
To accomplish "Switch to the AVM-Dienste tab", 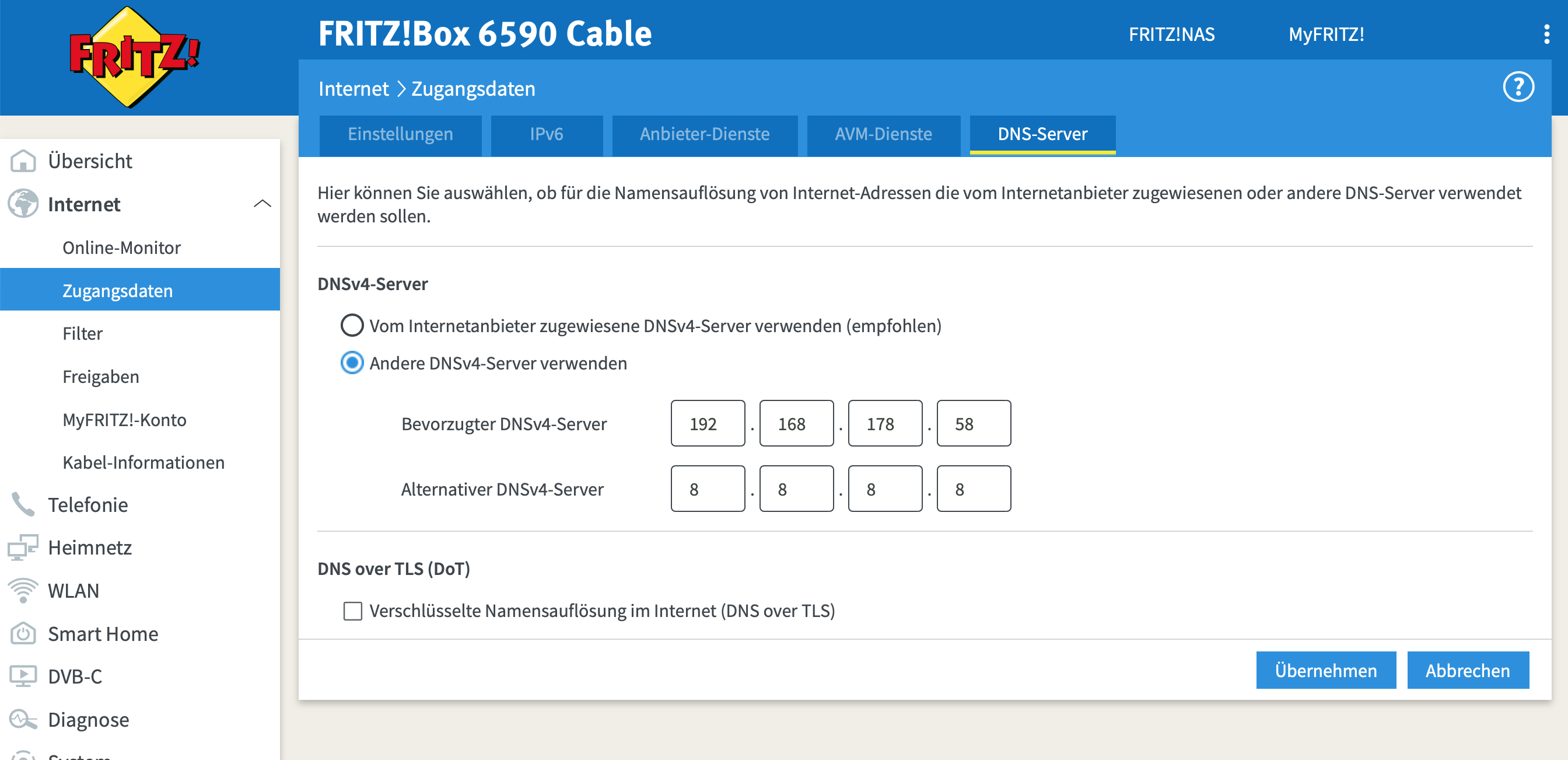I will [883, 135].
